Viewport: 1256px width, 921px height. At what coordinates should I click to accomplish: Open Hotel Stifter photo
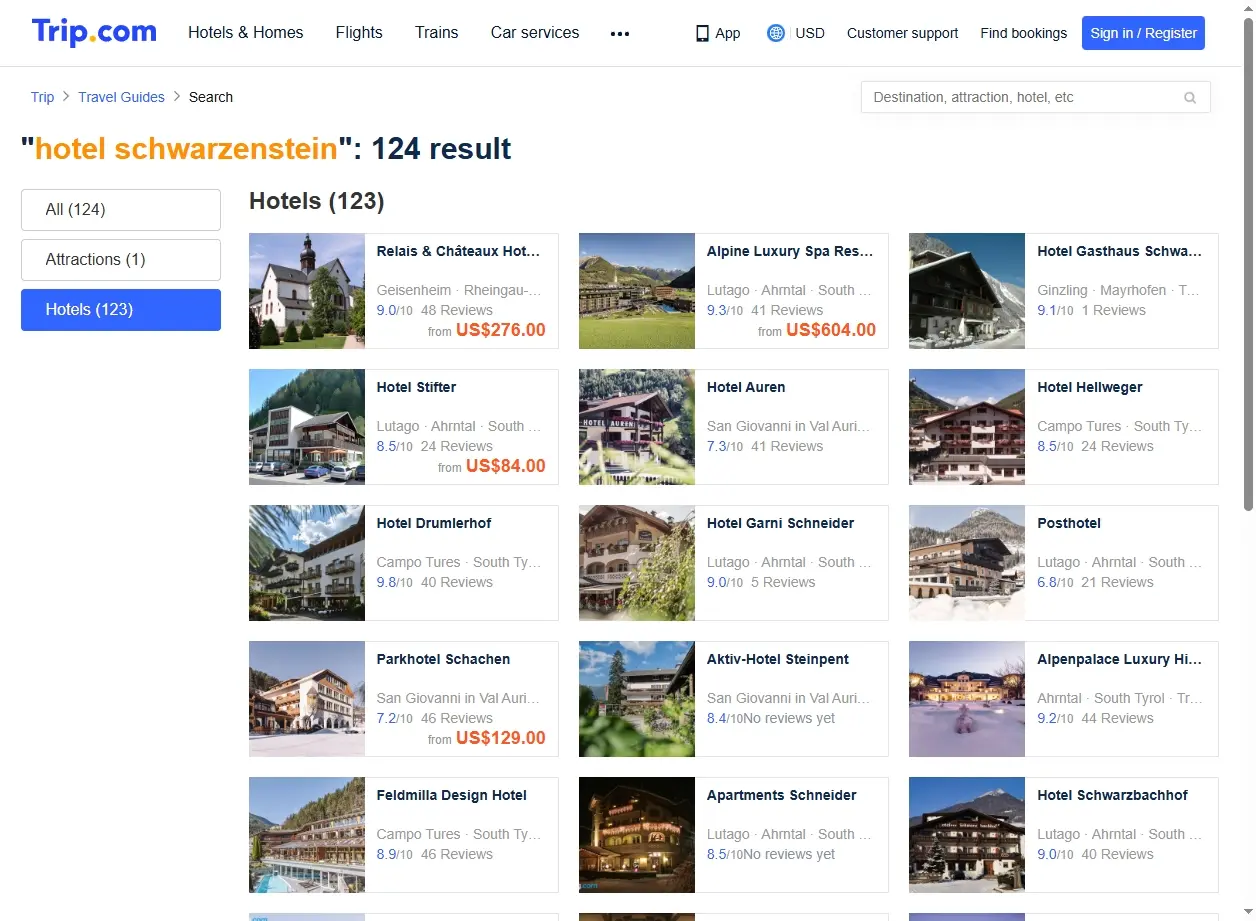point(307,427)
